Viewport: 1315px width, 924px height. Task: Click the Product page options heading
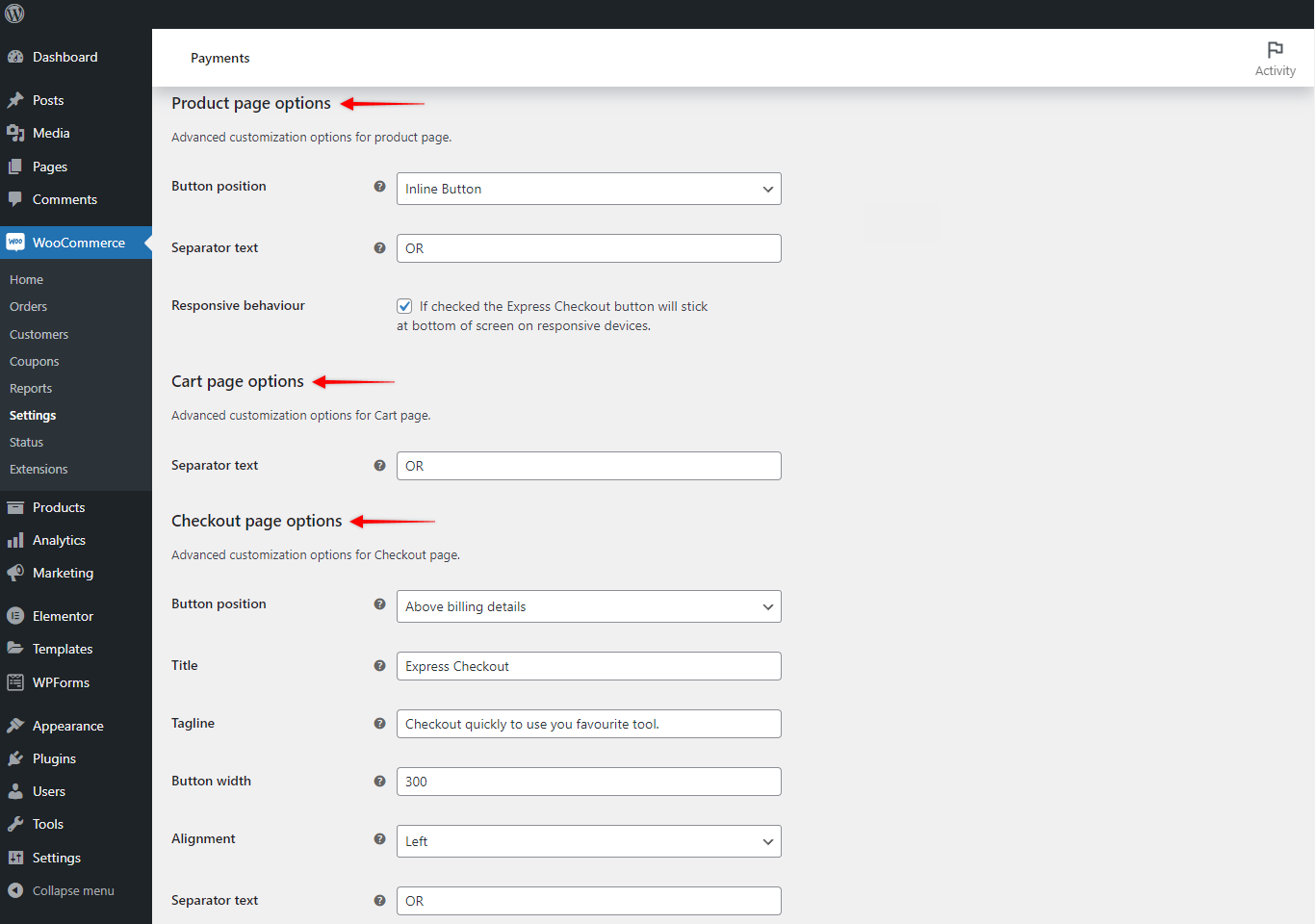coord(251,103)
